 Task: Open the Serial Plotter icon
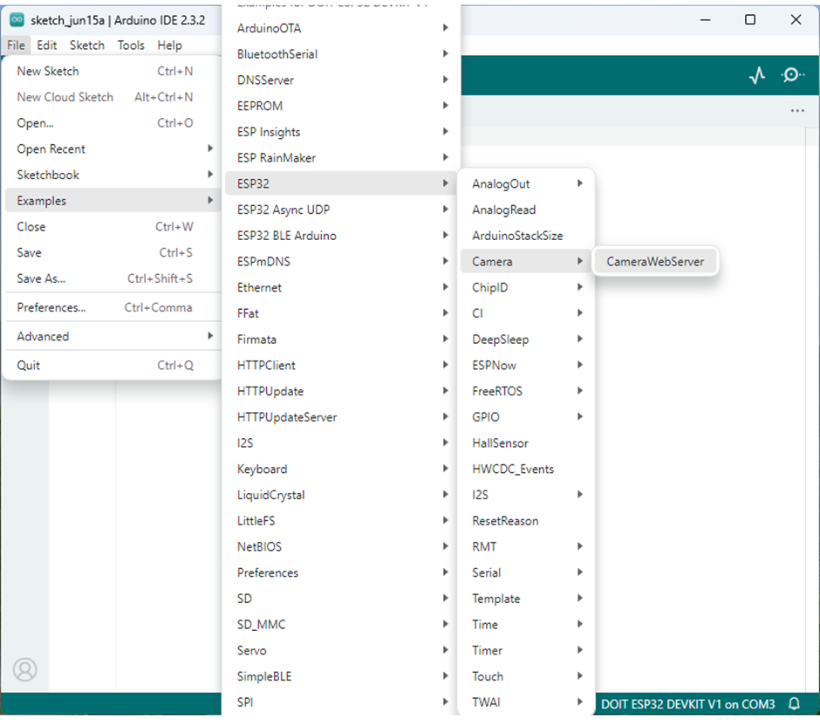point(757,75)
